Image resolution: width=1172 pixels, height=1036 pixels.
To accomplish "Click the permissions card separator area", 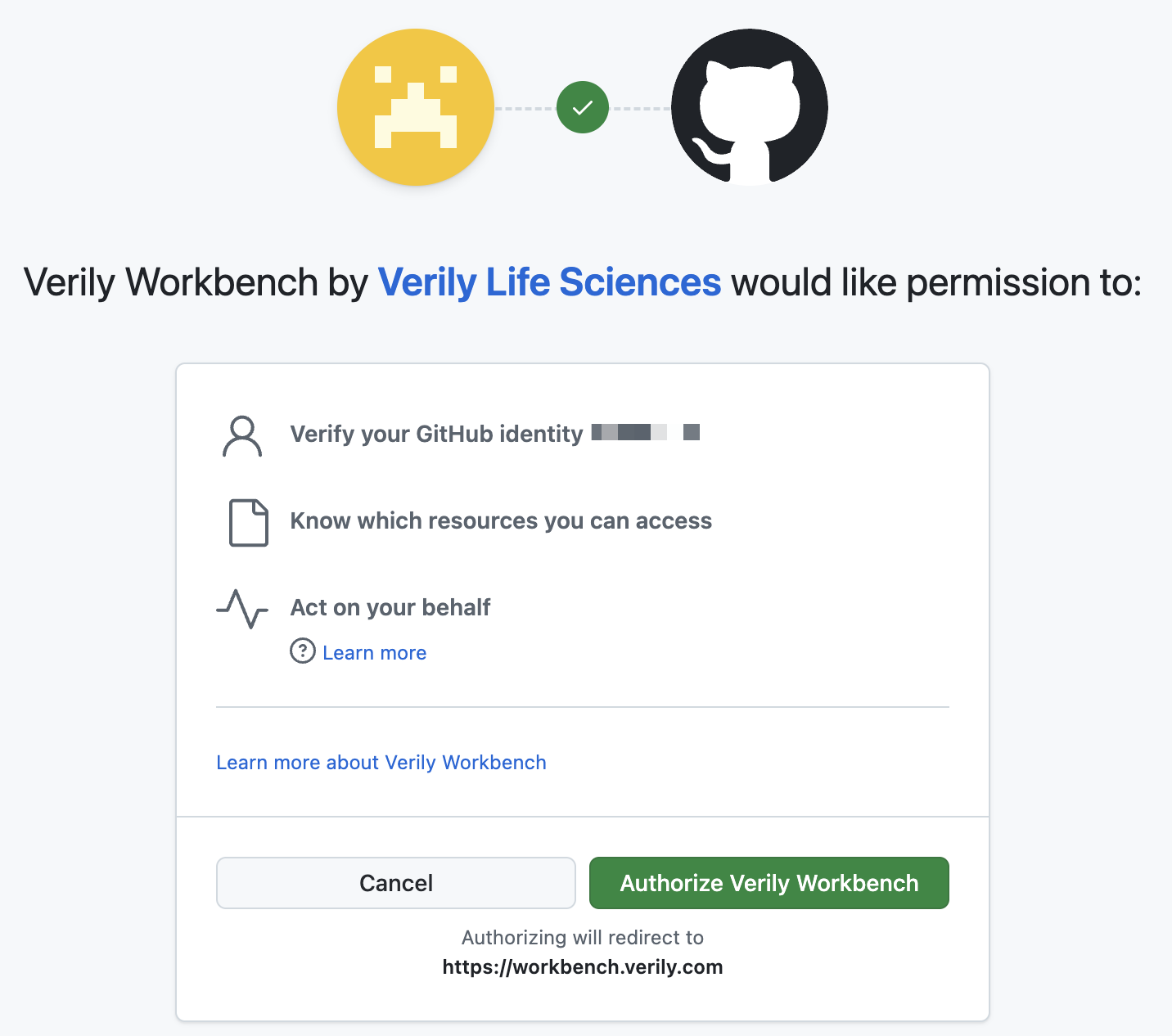I will (582, 705).
